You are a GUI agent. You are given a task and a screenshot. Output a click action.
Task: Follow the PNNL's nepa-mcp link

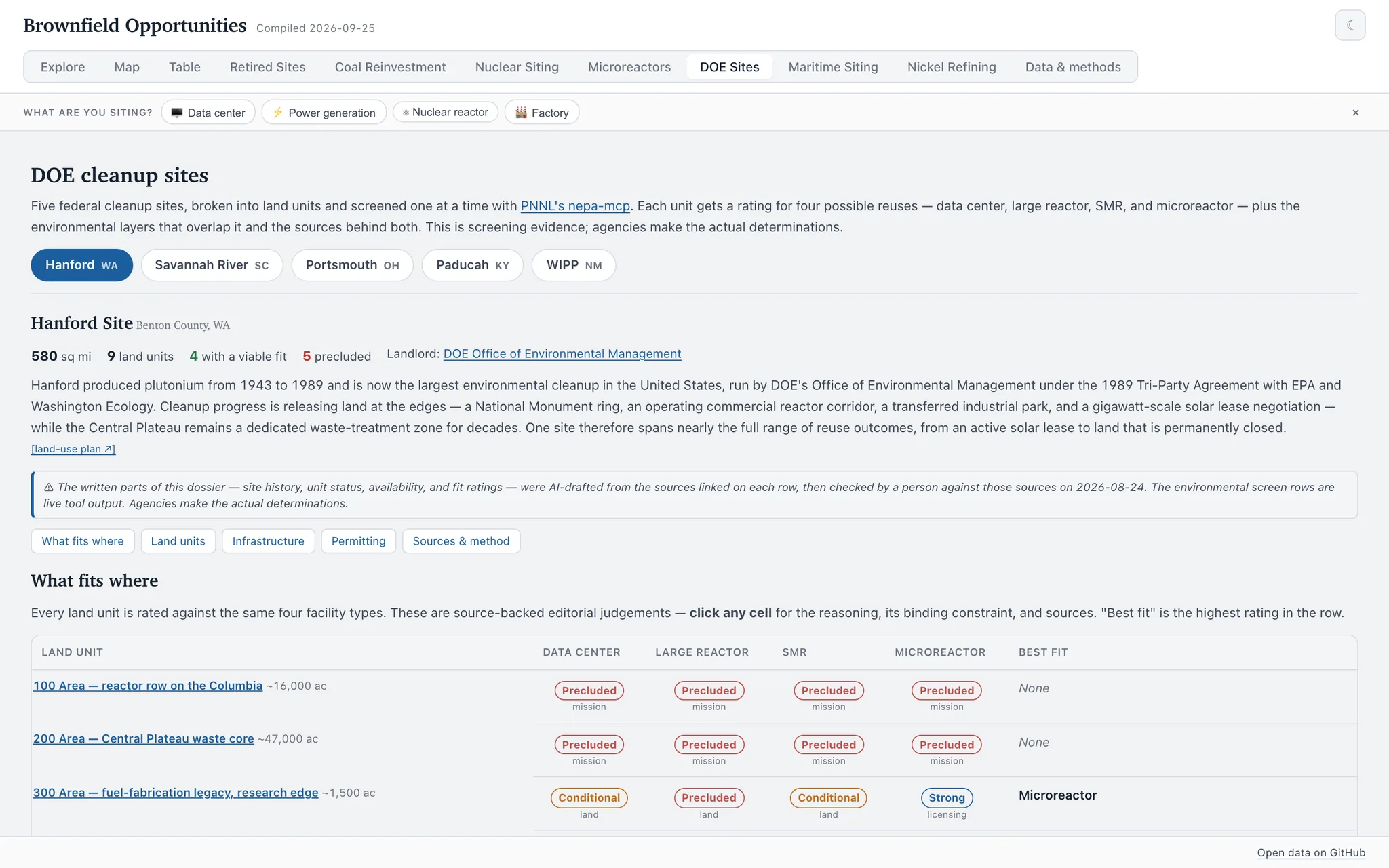[x=575, y=206]
